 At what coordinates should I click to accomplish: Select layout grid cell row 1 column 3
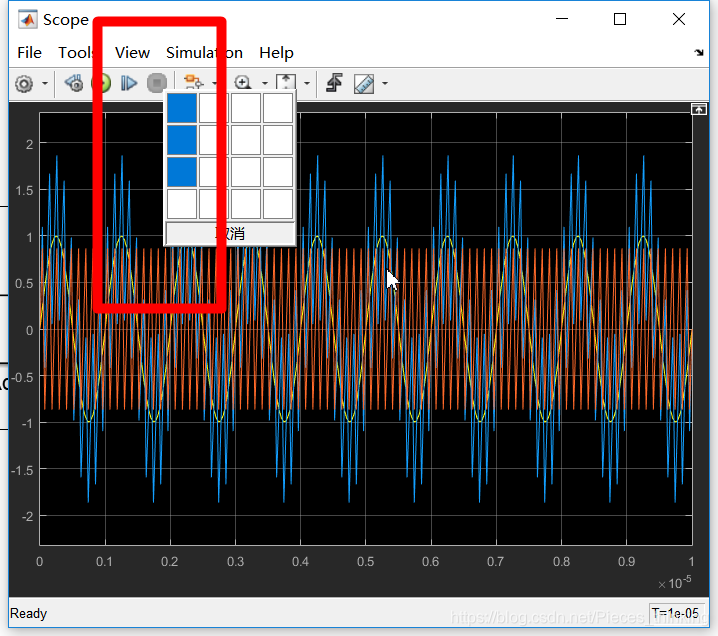(246, 108)
